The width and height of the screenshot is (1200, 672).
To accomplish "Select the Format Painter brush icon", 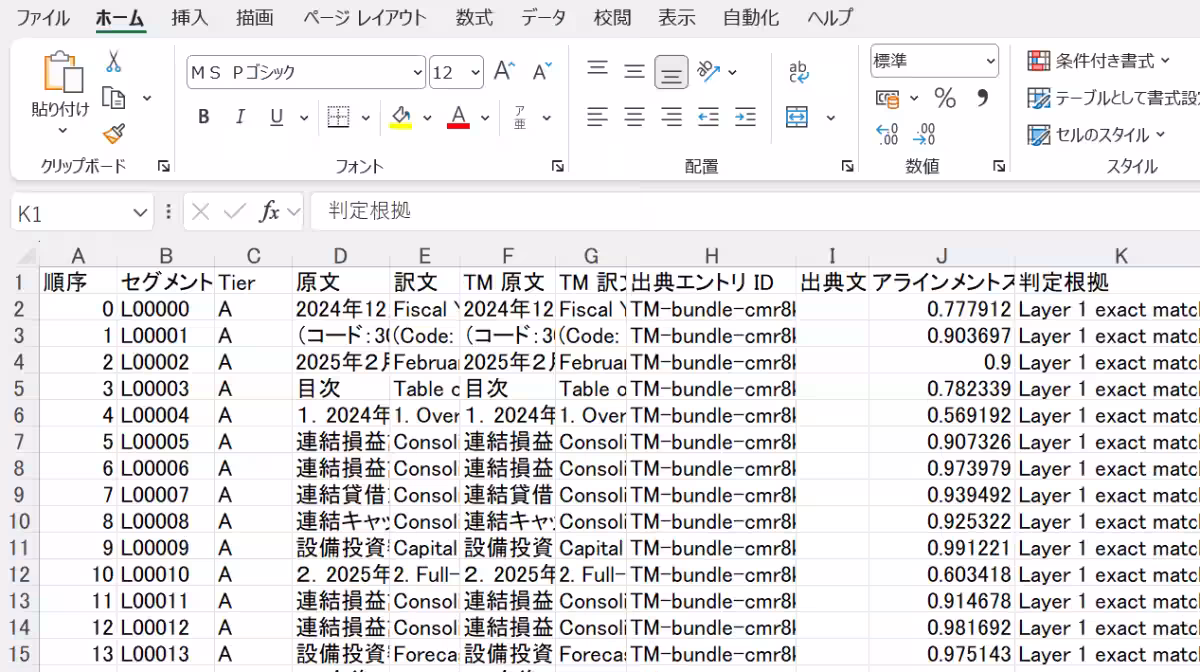I will point(113,134).
